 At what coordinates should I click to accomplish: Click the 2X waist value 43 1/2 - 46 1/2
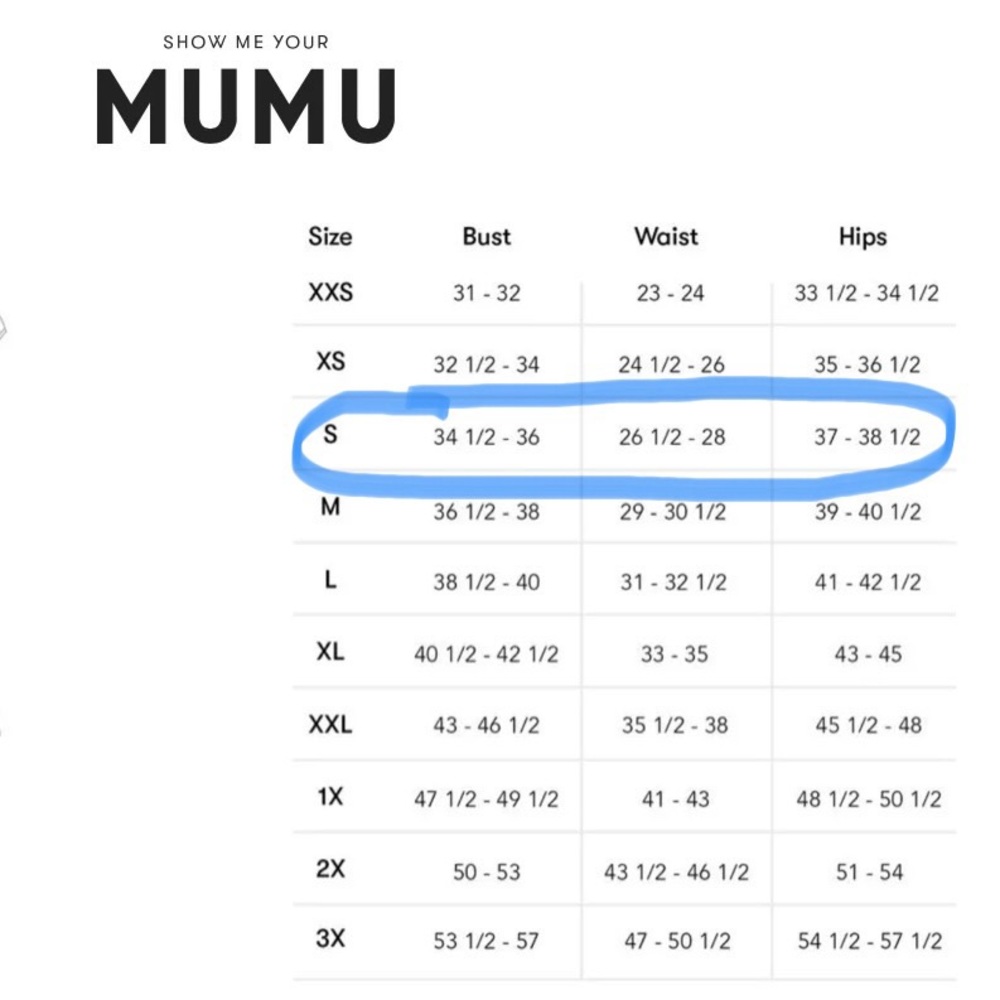(x=677, y=872)
